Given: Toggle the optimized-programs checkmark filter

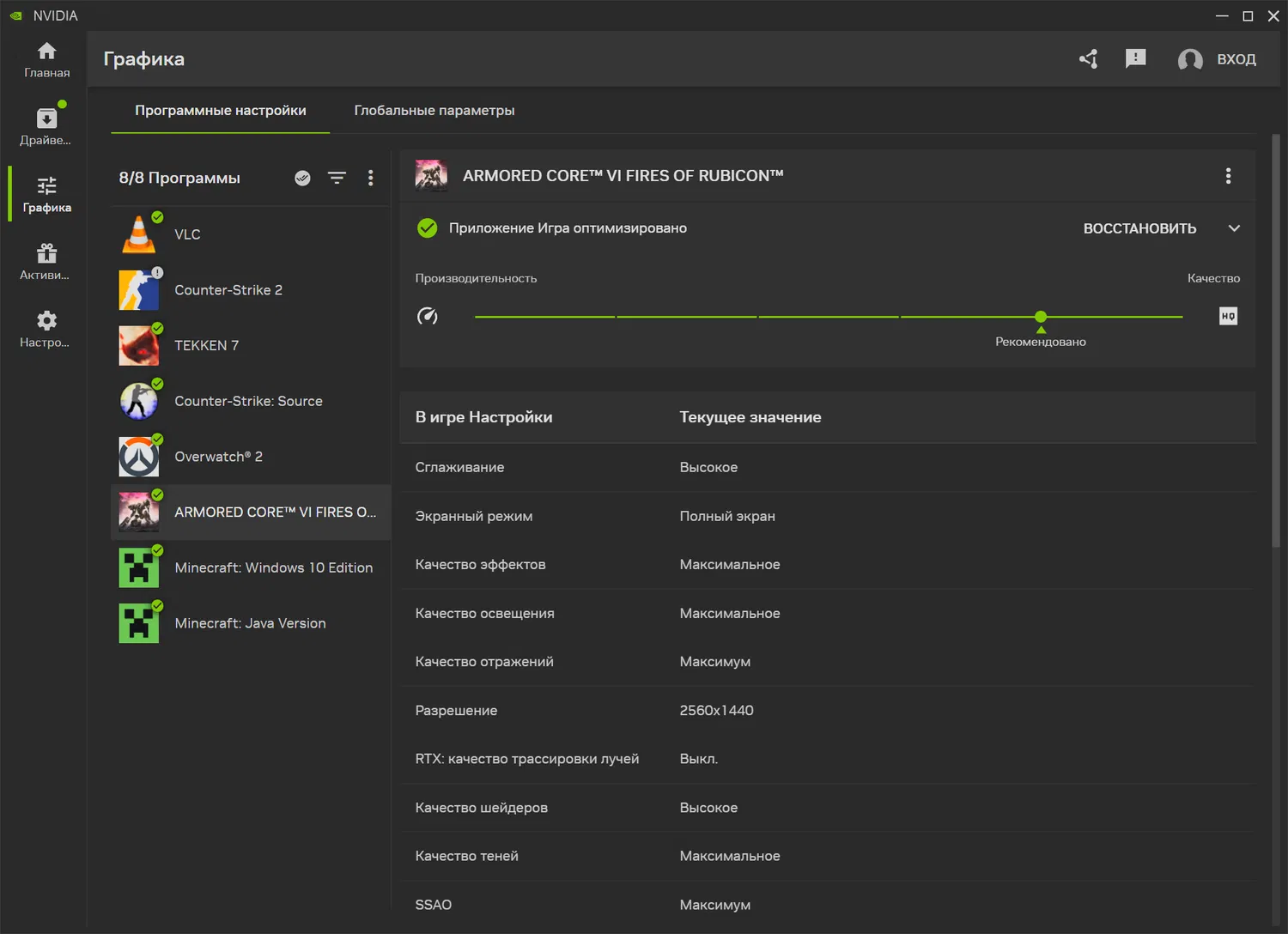Looking at the screenshot, I should (302, 178).
